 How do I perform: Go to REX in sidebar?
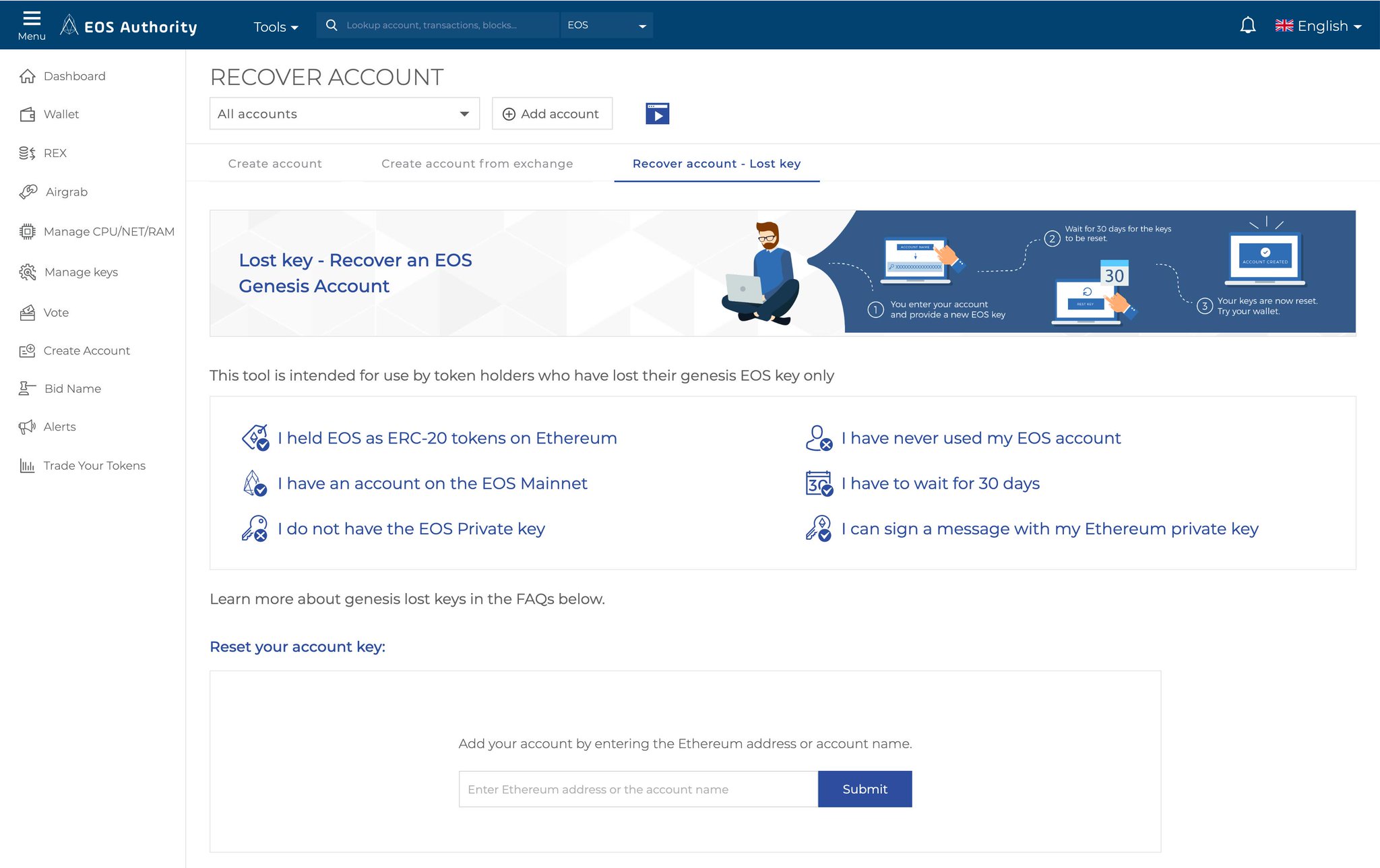coord(55,153)
